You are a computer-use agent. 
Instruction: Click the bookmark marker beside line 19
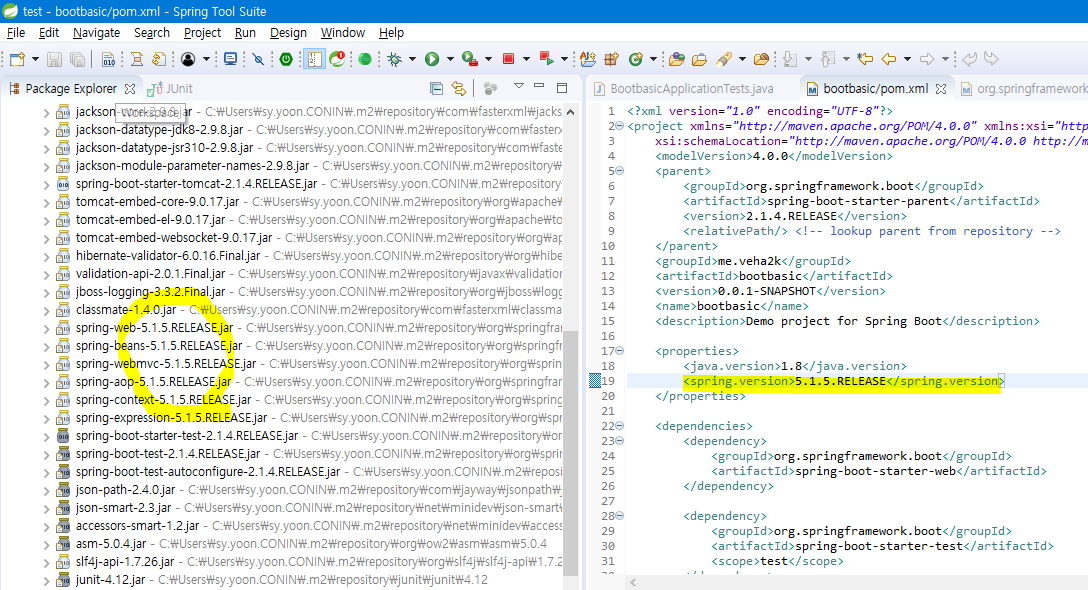pos(595,380)
